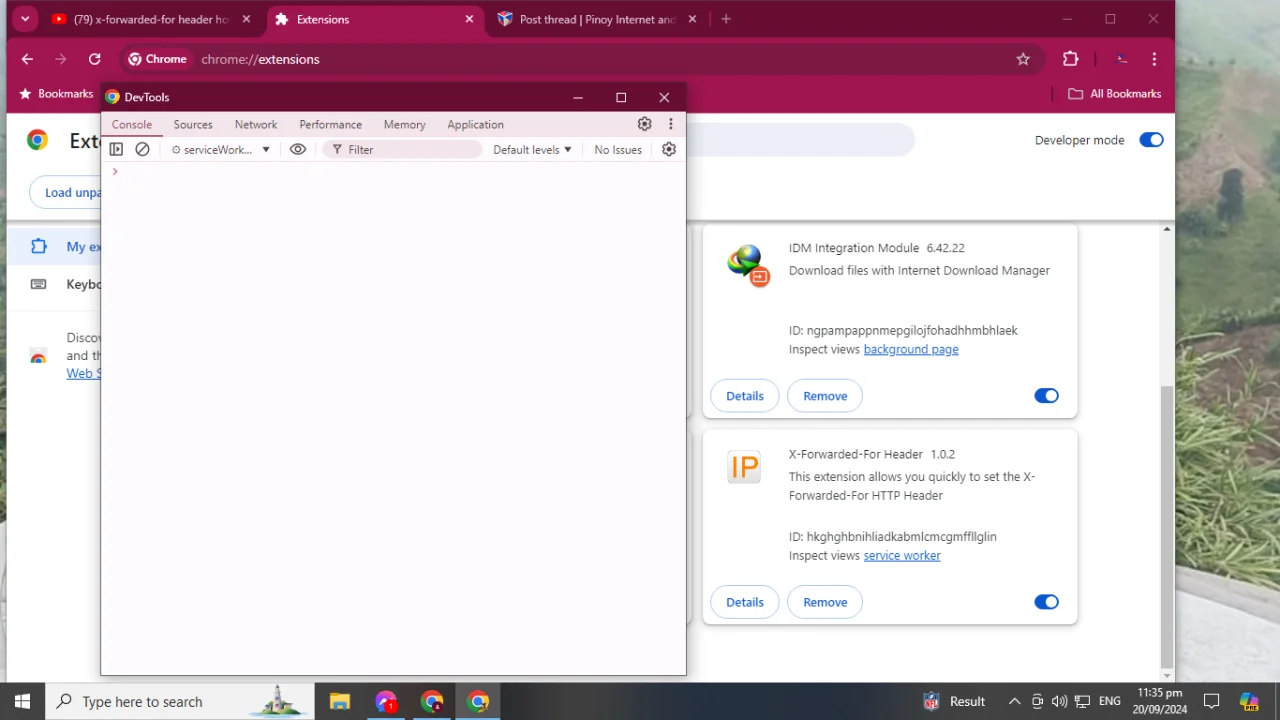Open volume control in system tray
Viewport: 1280px width, 720px height.
(1060, 701)
